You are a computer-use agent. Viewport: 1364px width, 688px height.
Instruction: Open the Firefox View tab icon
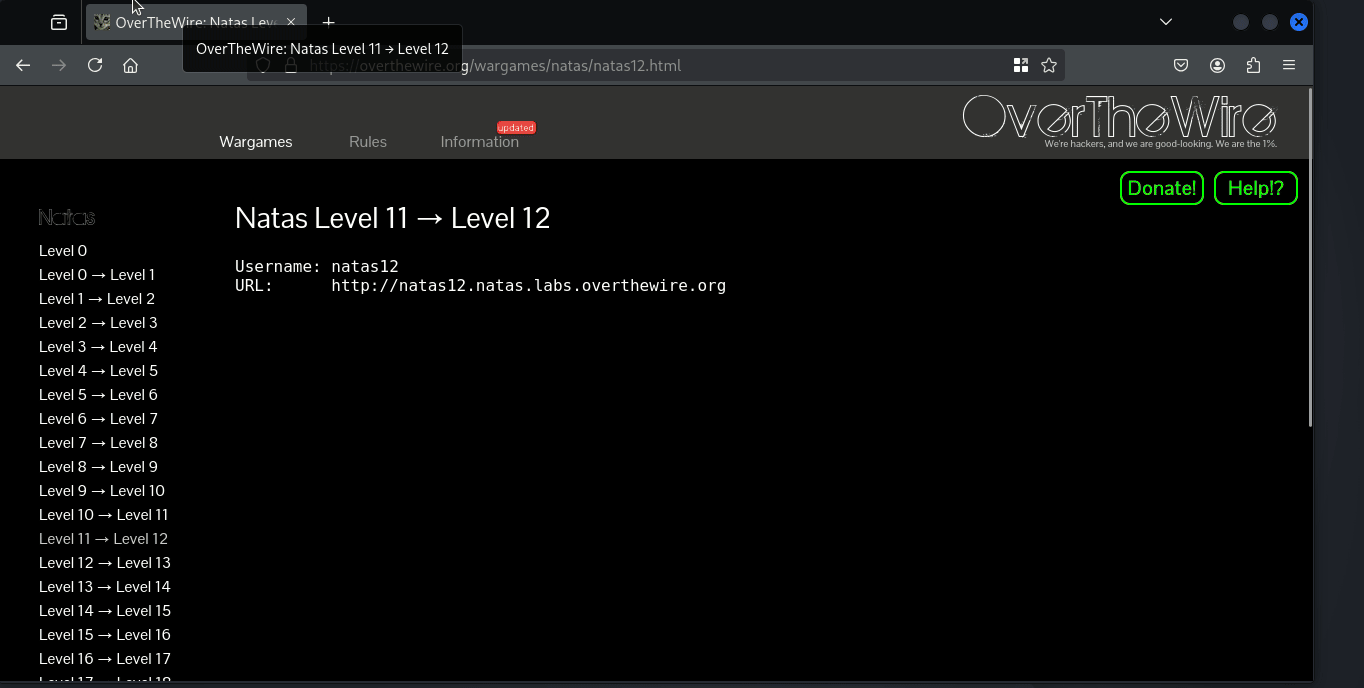(59, 22)
